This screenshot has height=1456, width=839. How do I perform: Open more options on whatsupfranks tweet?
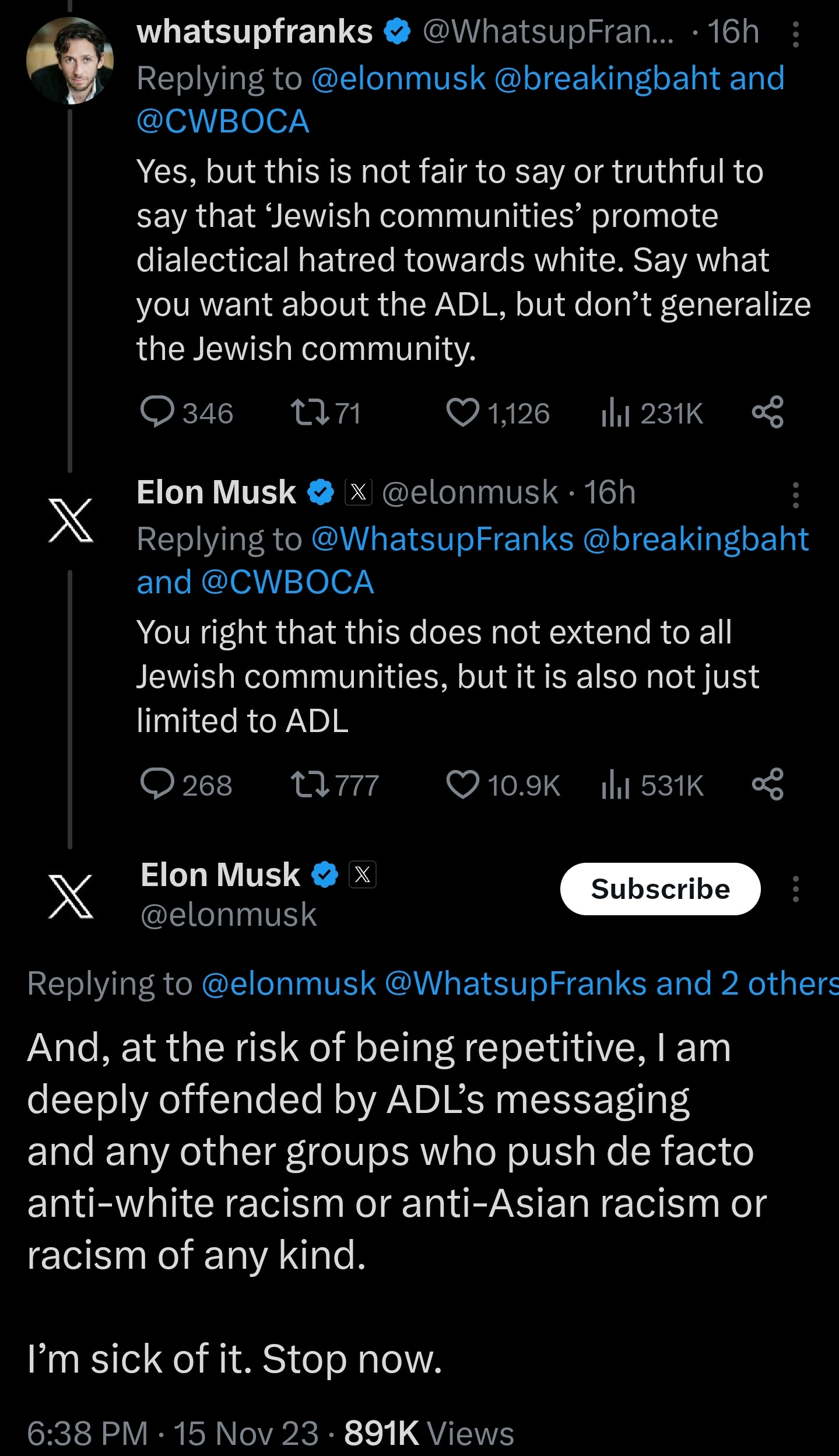click(x=795, y=34)
